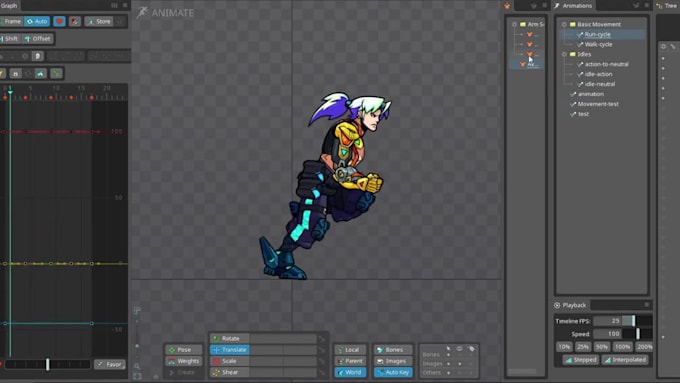Select the Parent axes mode
Screen dimensions: 680x383
(350, 361)
